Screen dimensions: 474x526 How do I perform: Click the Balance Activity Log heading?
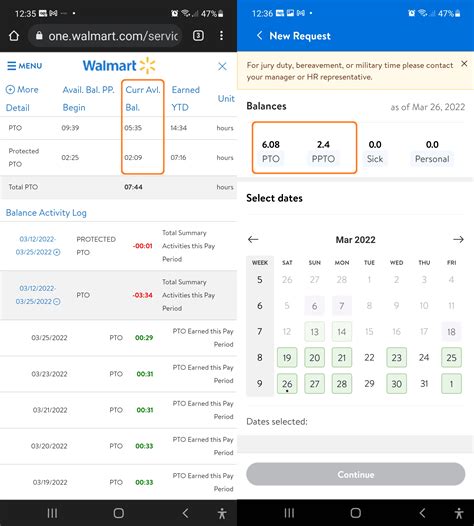46,213
